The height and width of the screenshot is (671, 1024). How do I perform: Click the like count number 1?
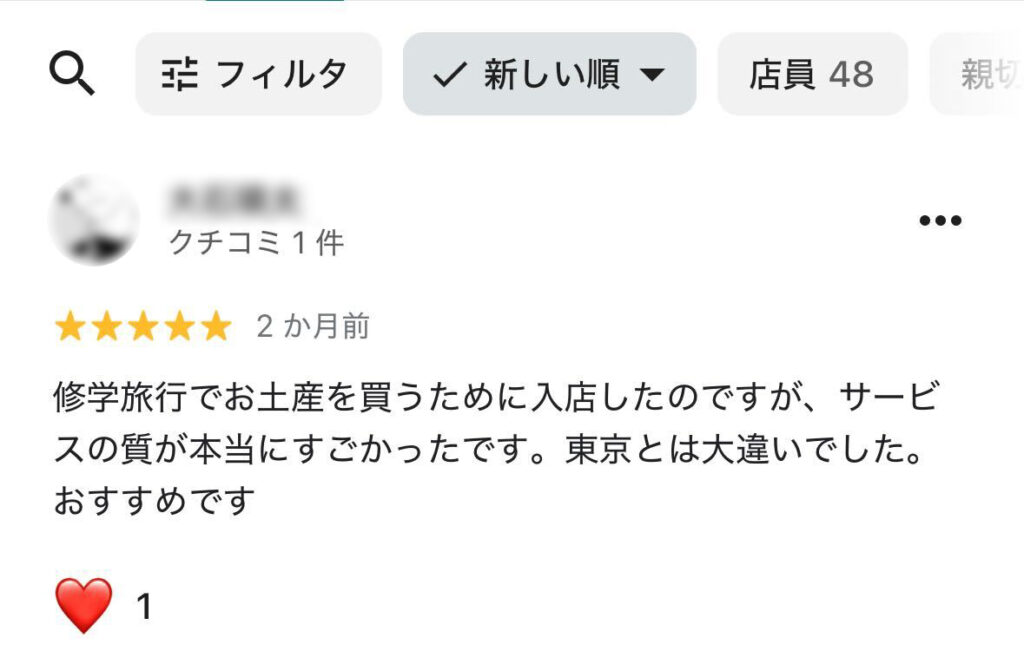tap(143, 607)
